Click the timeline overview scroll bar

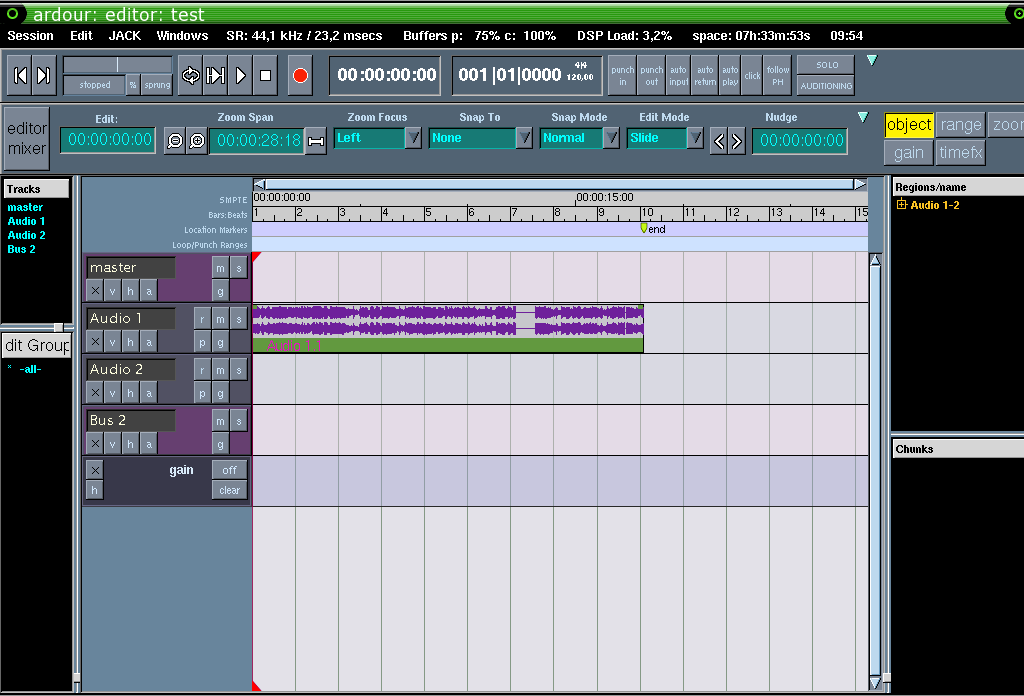pyautogui.click(x=560, y=185)
